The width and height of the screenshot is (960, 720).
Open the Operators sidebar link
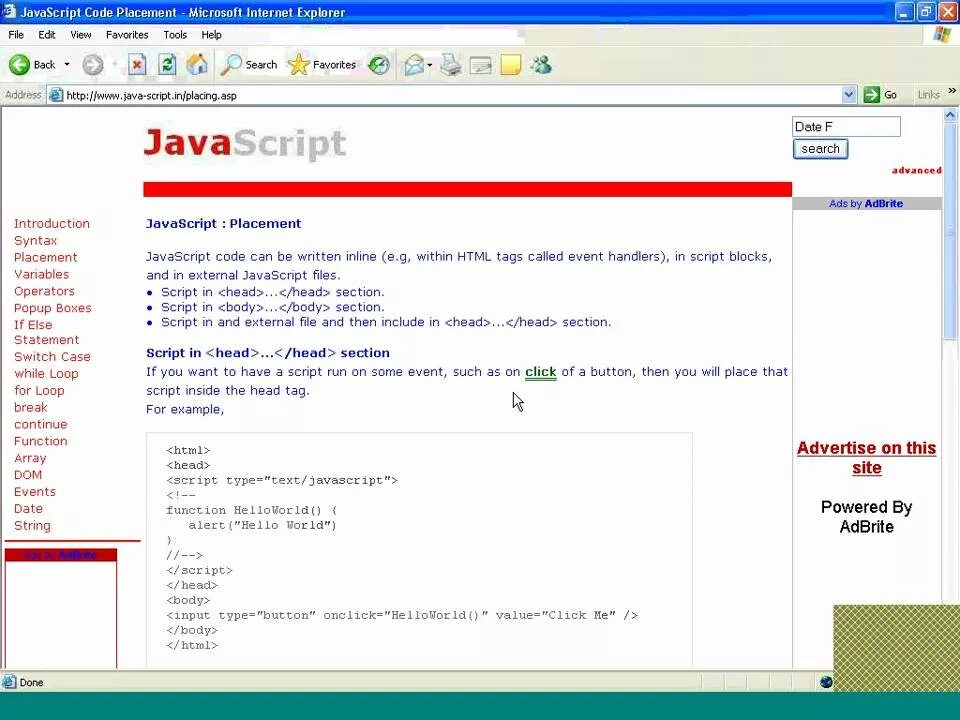[44, 291]
